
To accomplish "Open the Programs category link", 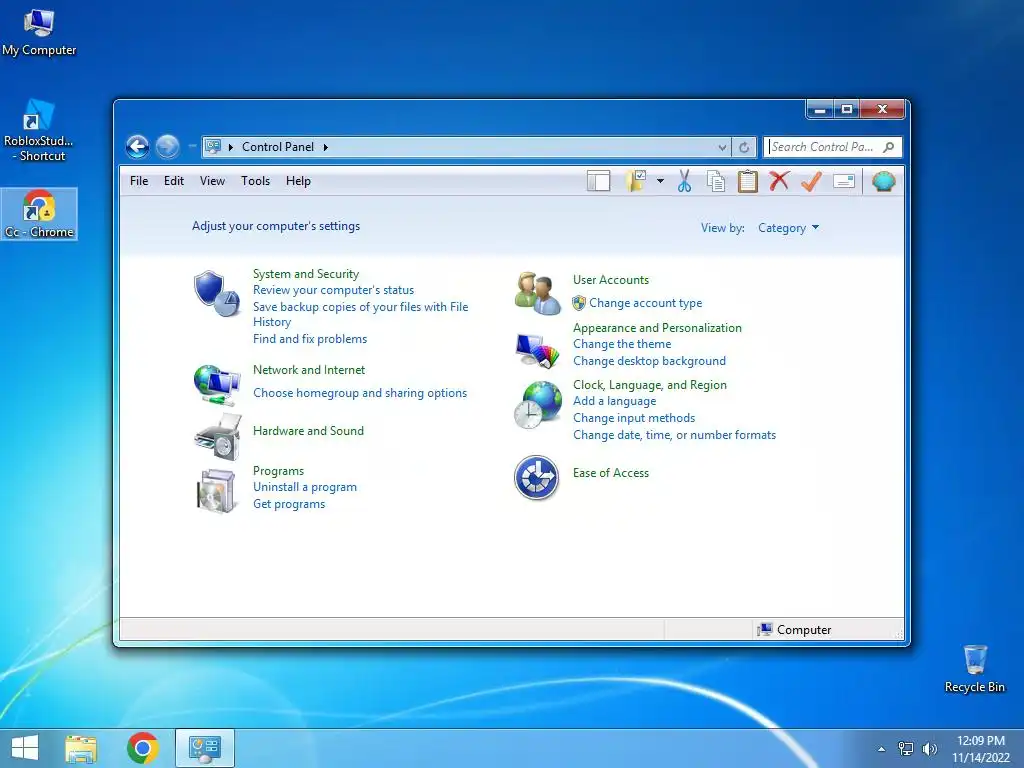I will point(278,471).
